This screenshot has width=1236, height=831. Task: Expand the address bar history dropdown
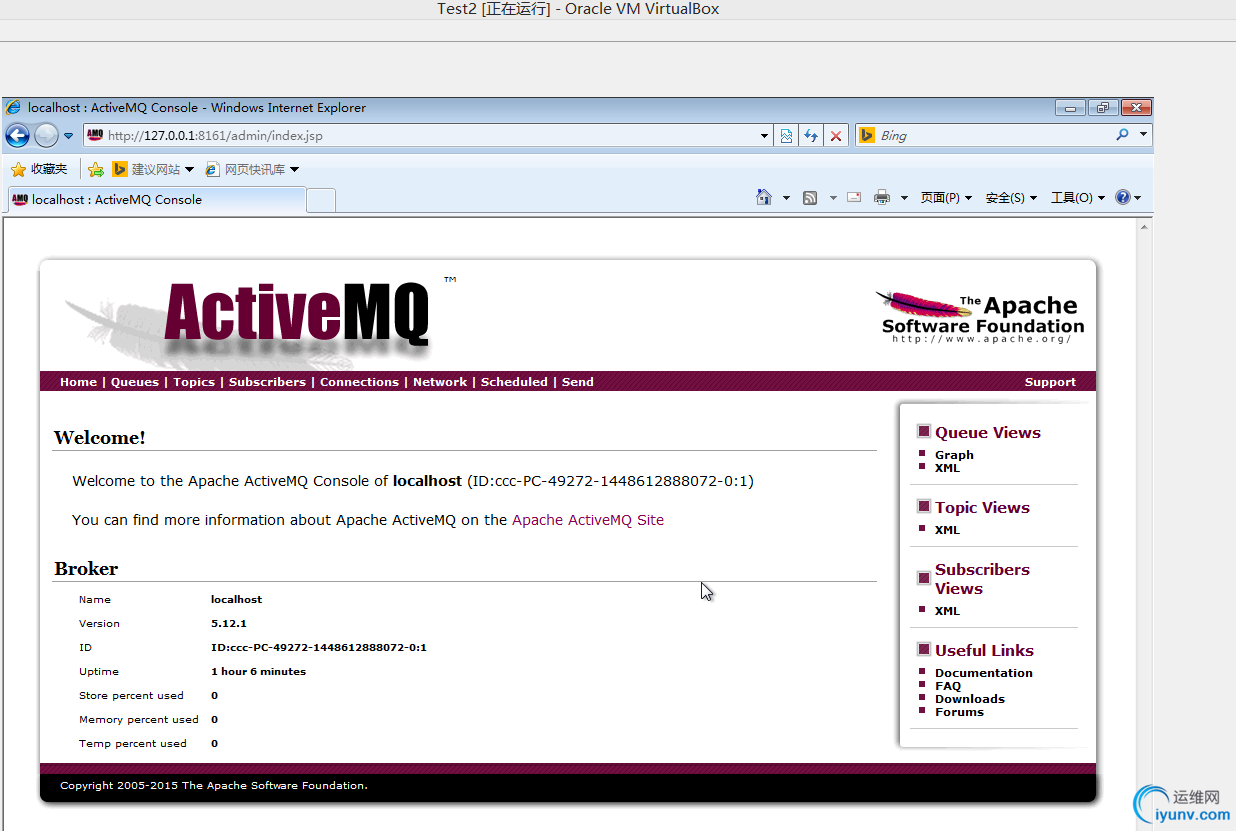pyautogui.click(x=765, y=136)
